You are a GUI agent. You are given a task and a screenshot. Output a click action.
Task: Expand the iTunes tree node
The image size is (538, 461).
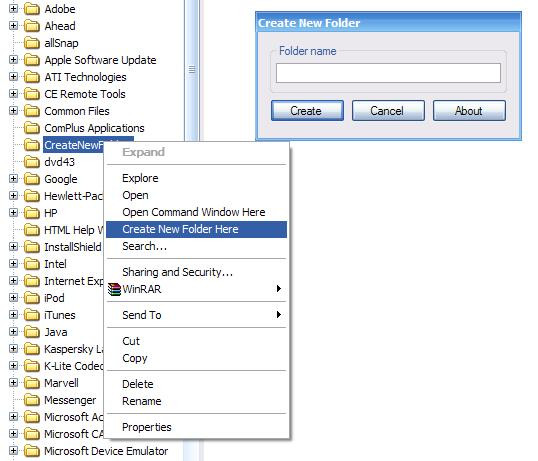(13, 315)
